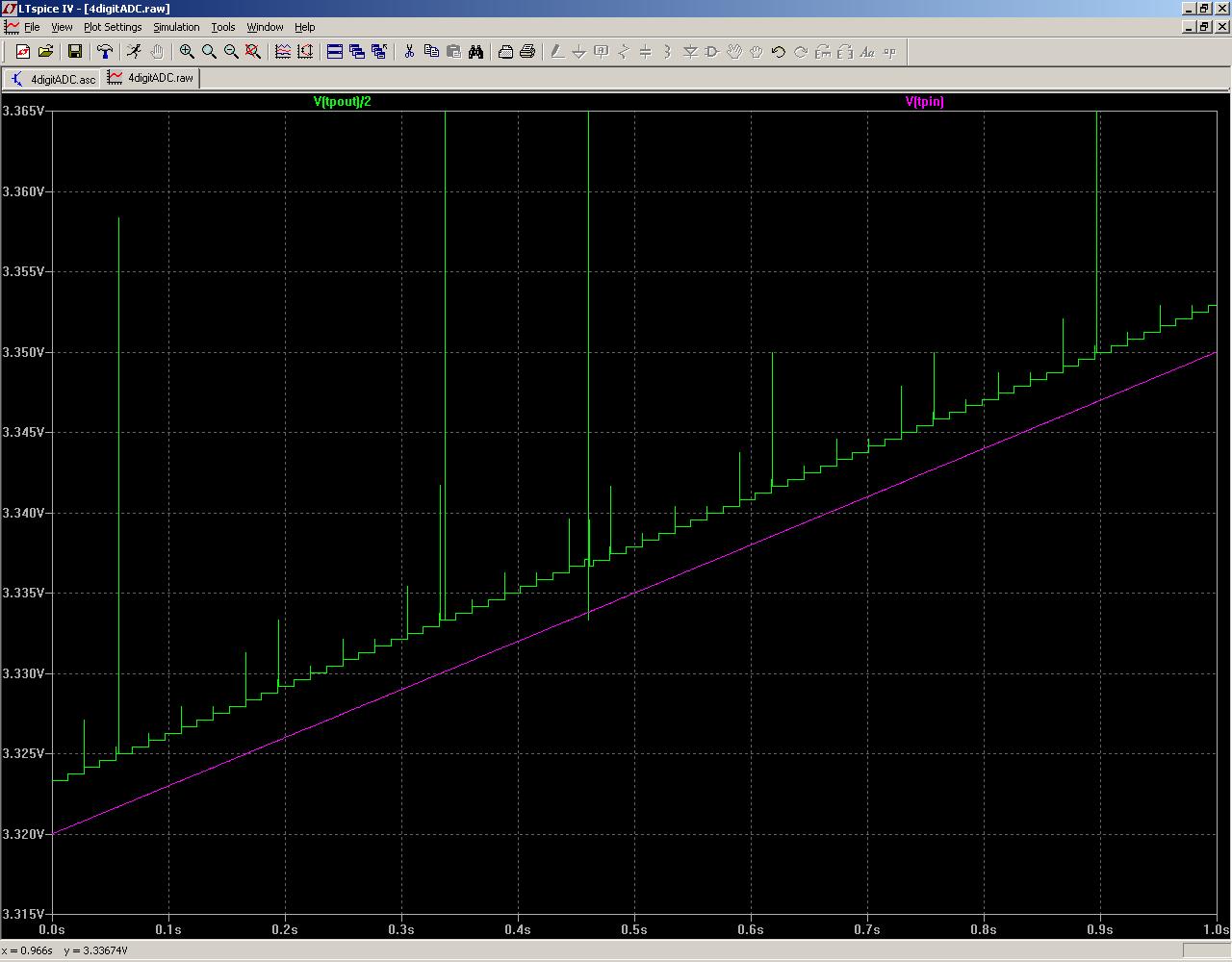The width and height of the screenshot is (1232, 962).
Task: Cascade windows from the toolbar
Action: click(x=357, y=52)
